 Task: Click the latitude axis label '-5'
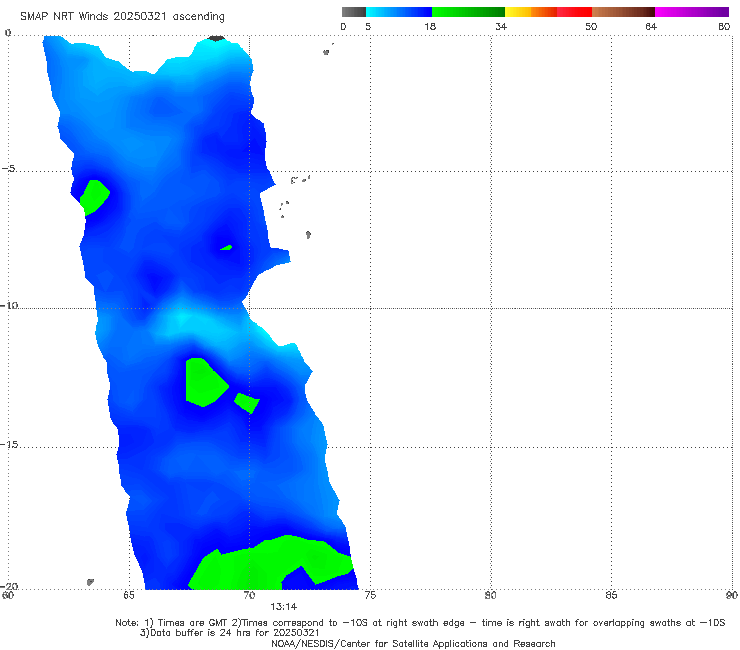(x=8, y=169)
